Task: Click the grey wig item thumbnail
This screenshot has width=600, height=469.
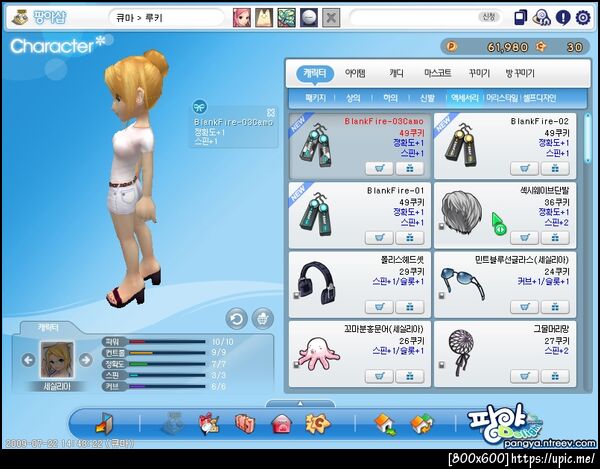Action: 462,213
